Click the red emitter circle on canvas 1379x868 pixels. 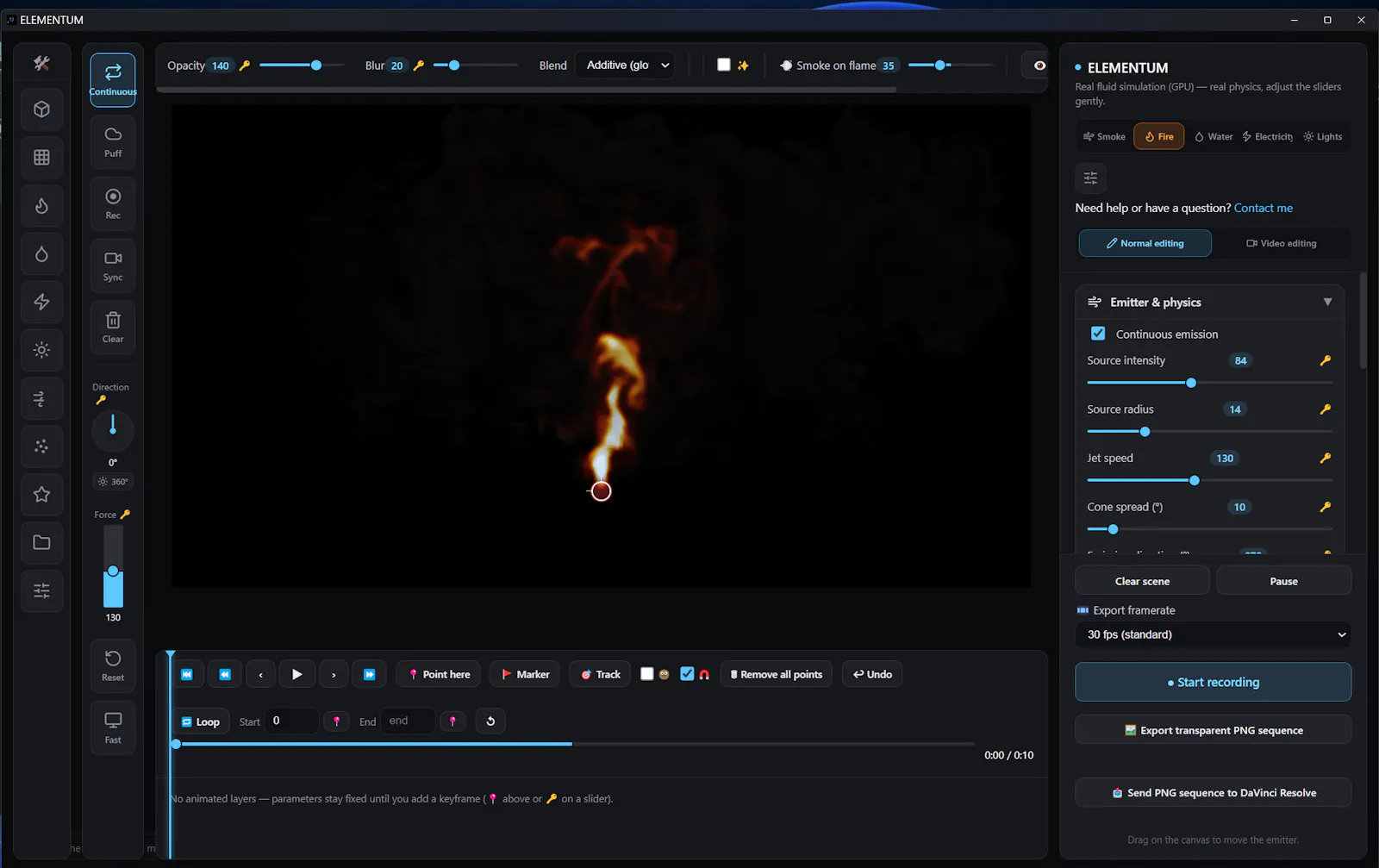point(601,491)
